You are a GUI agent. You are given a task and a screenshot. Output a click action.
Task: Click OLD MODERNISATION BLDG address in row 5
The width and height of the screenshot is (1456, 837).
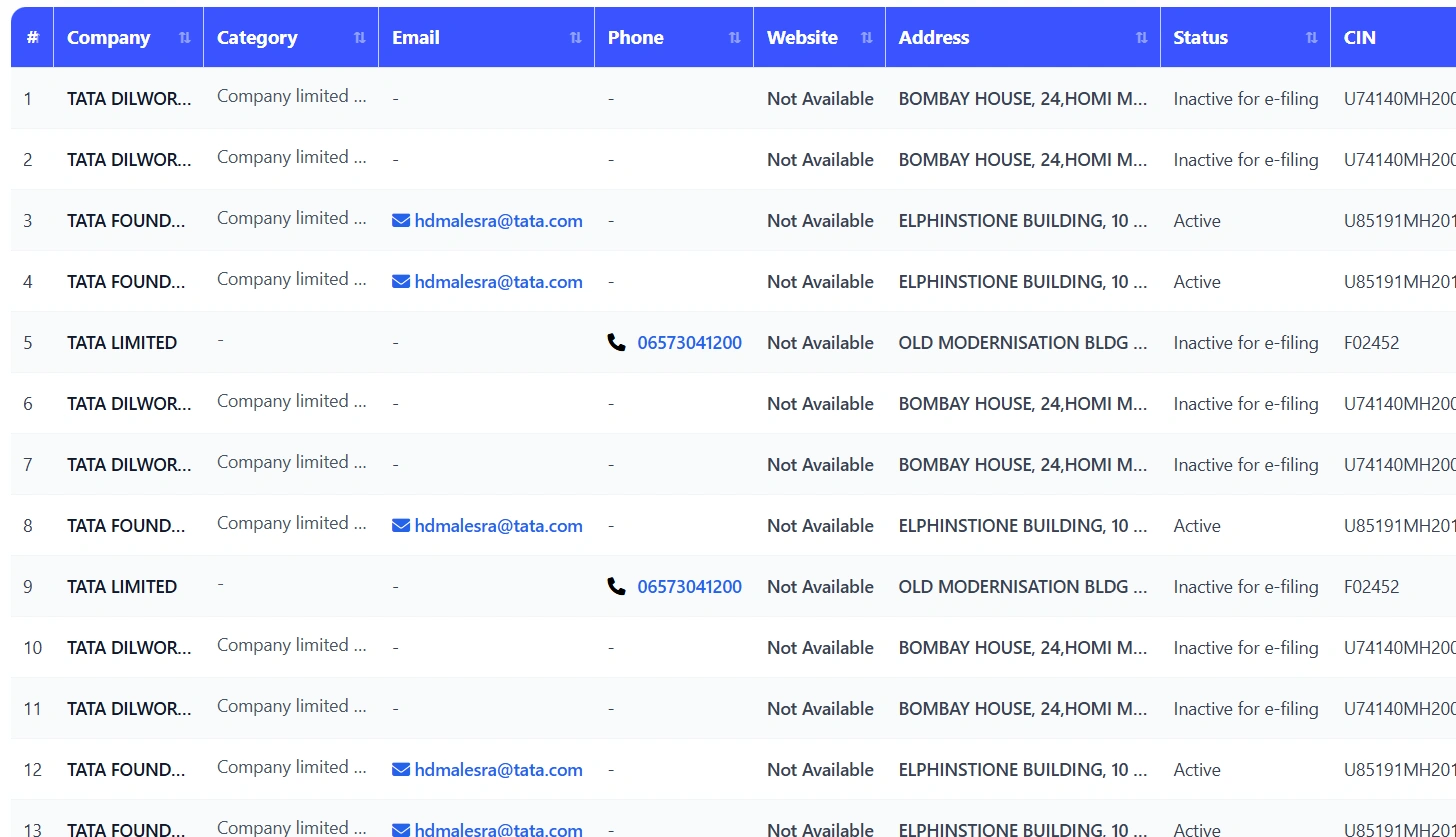coord(1023,343)
